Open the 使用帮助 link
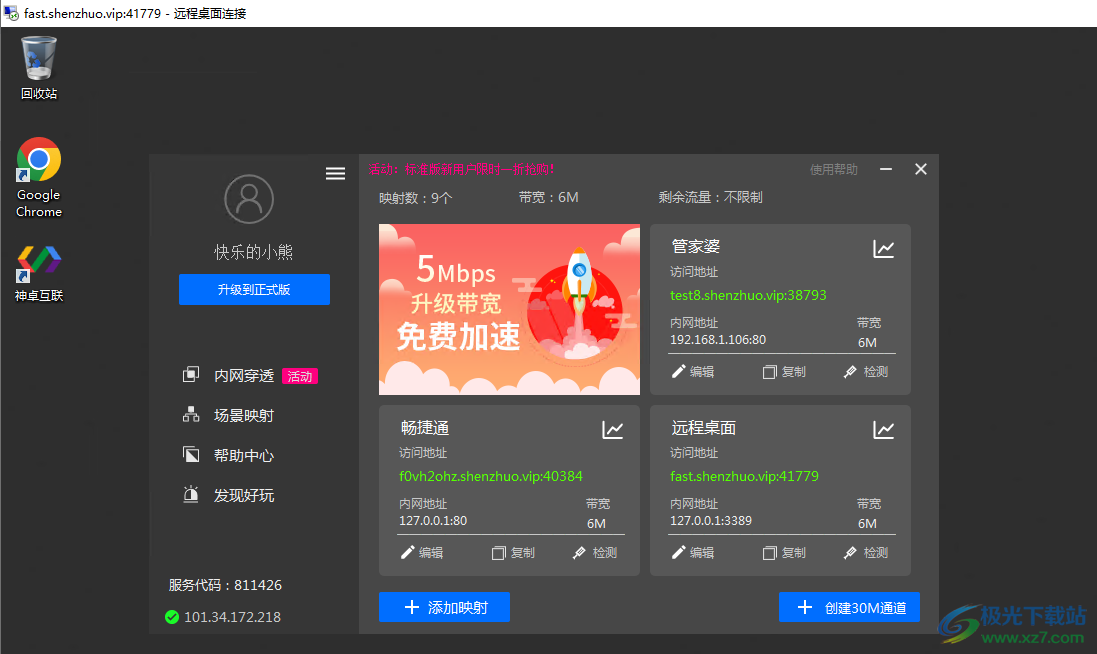The image size is (1097, 654). tap(833, 169)
